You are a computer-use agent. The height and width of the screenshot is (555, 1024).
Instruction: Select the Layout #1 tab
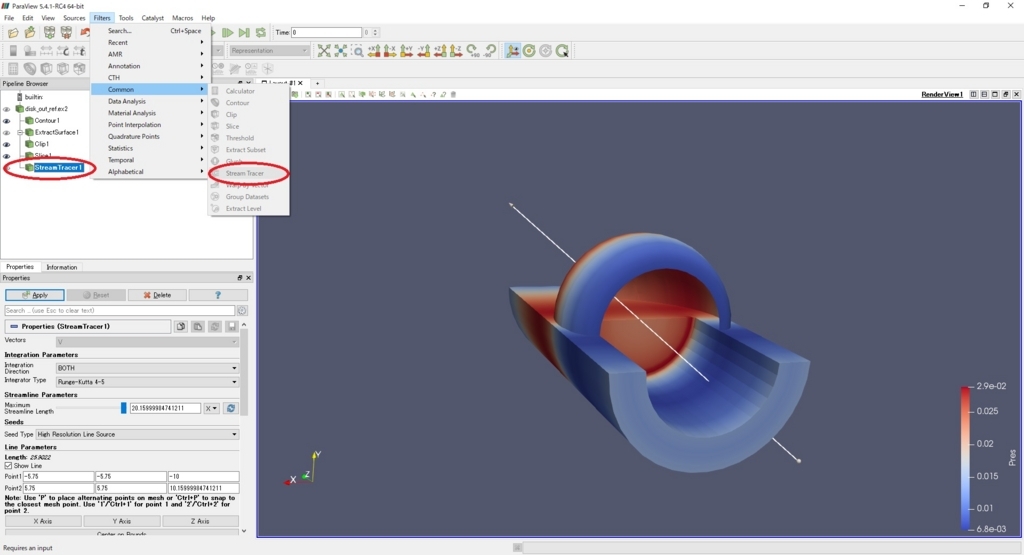pyautogui.click(x=283, y=83)
